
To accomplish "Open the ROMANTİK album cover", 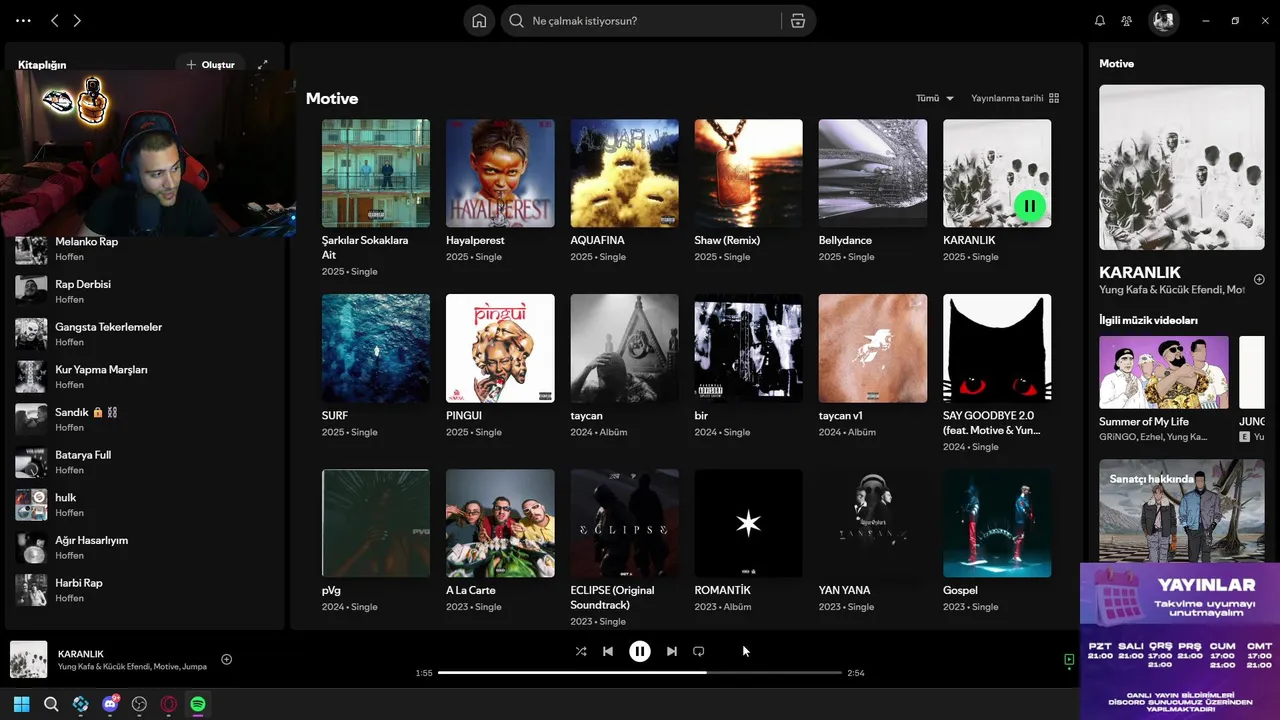I will (x=748, y=523).
